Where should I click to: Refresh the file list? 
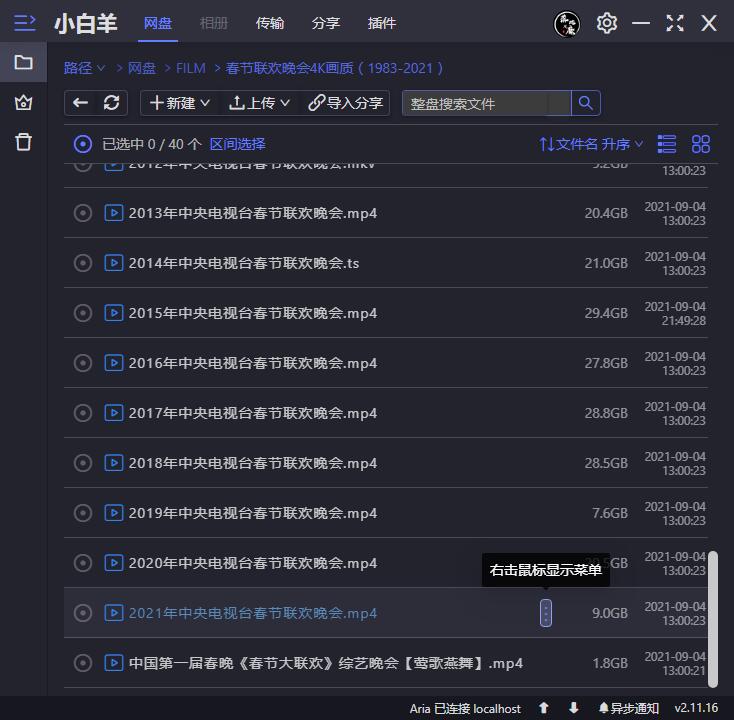[x=111, y=103]
